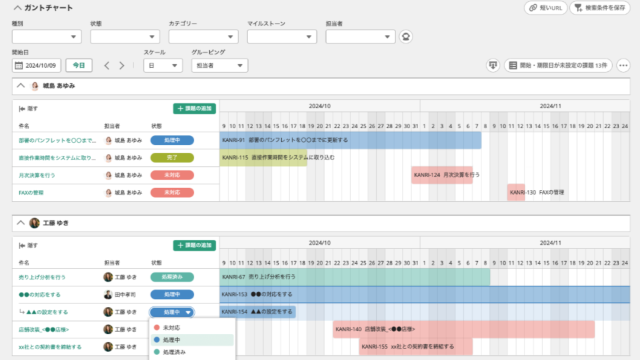Click 処理中 status badge for パンフレット row
Image resolution: width=640 pixels, height=360 pixels.
click(172, 140)
